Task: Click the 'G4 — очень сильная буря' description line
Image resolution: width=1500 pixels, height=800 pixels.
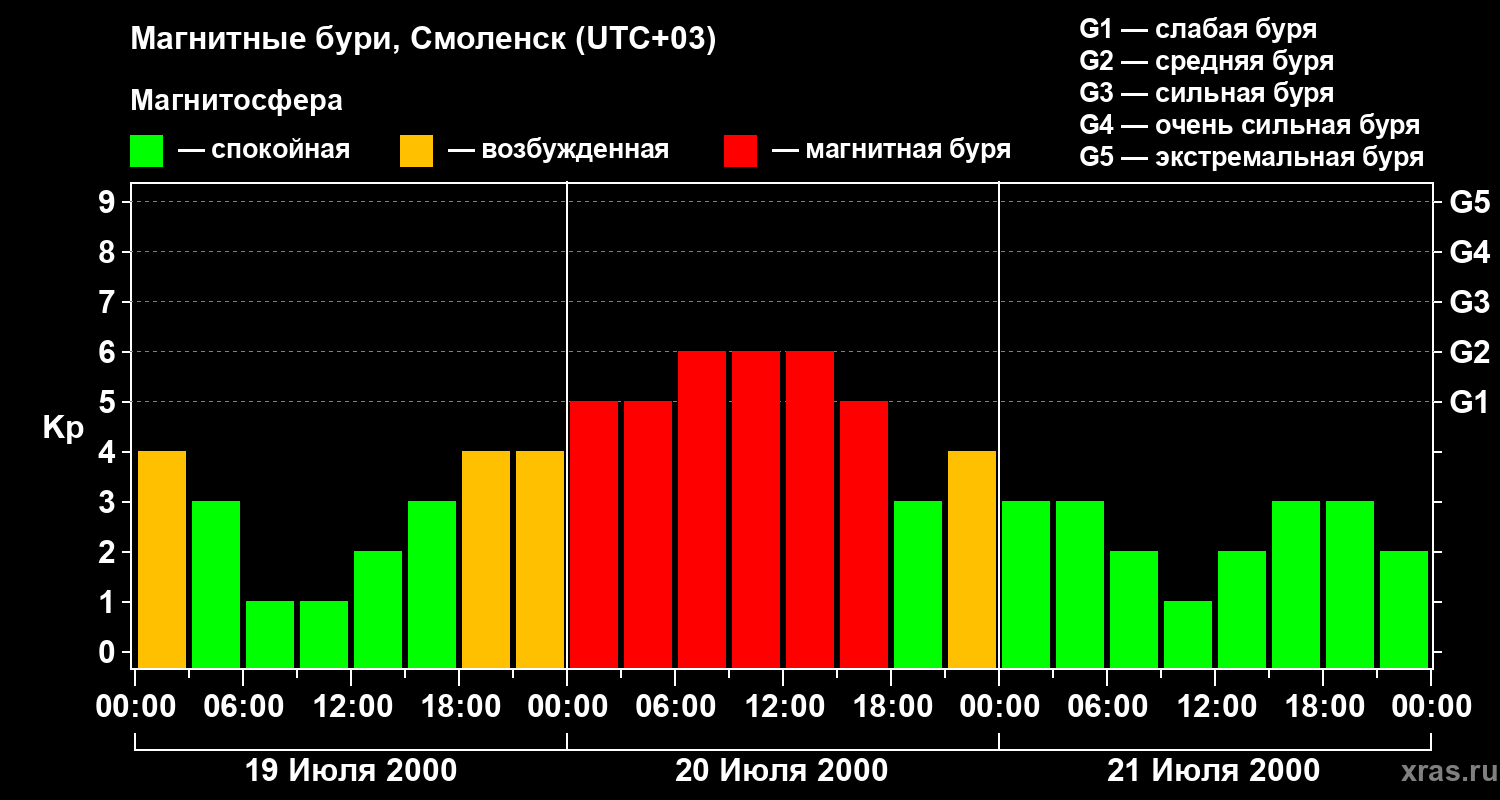Action: (1249, 124)
